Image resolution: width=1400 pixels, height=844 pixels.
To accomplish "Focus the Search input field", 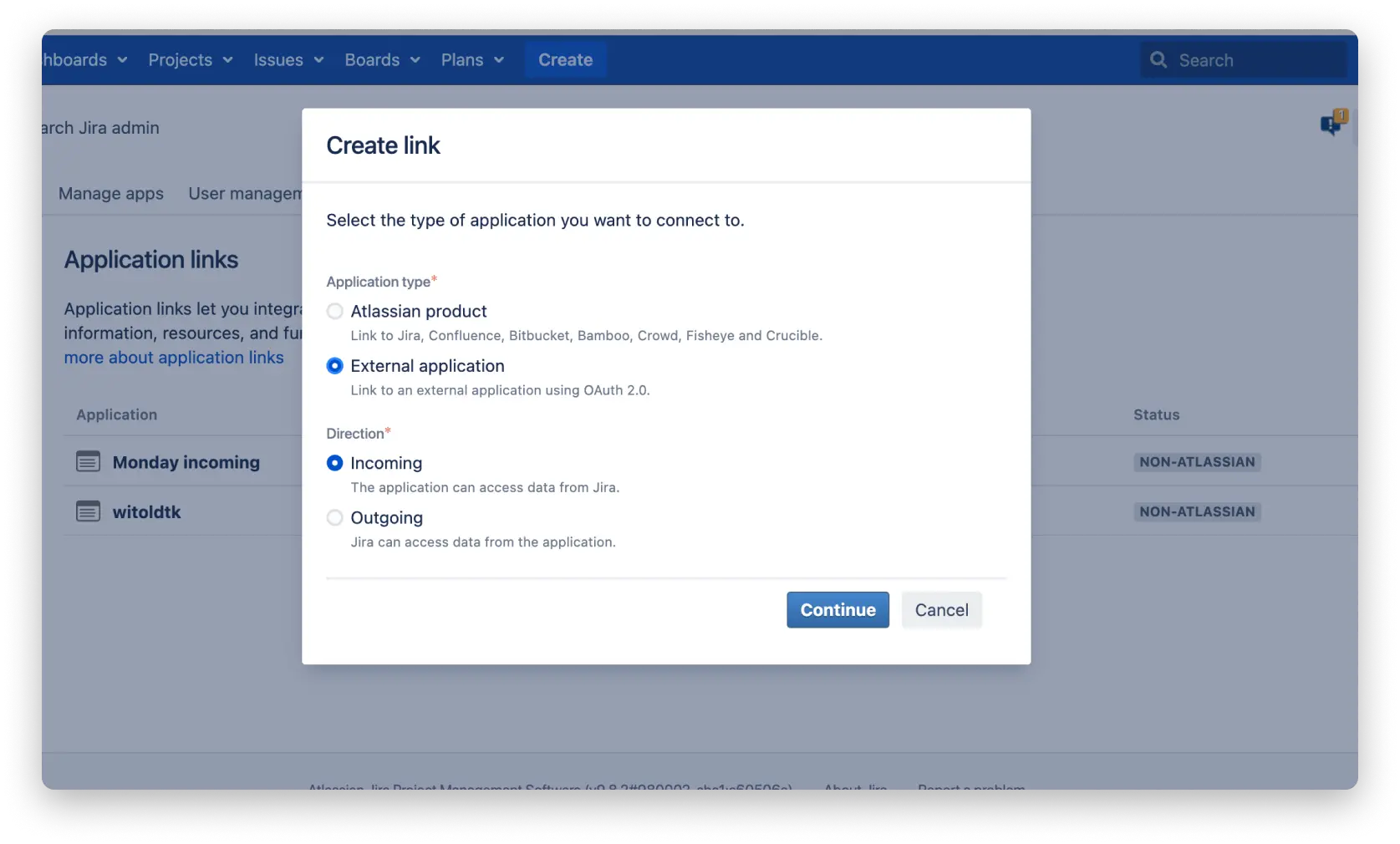I will click(1244, 60).
